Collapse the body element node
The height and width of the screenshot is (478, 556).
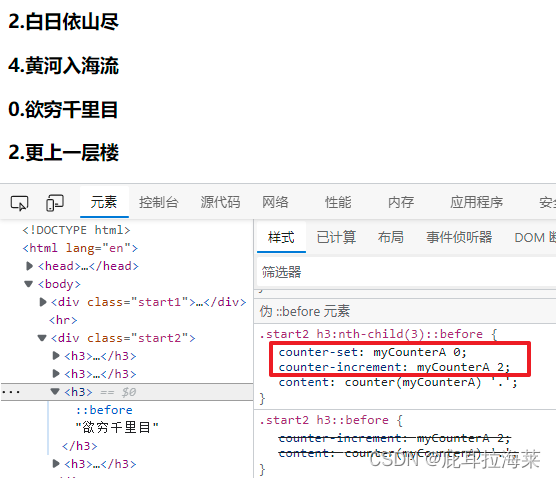[x=29, y=284]
